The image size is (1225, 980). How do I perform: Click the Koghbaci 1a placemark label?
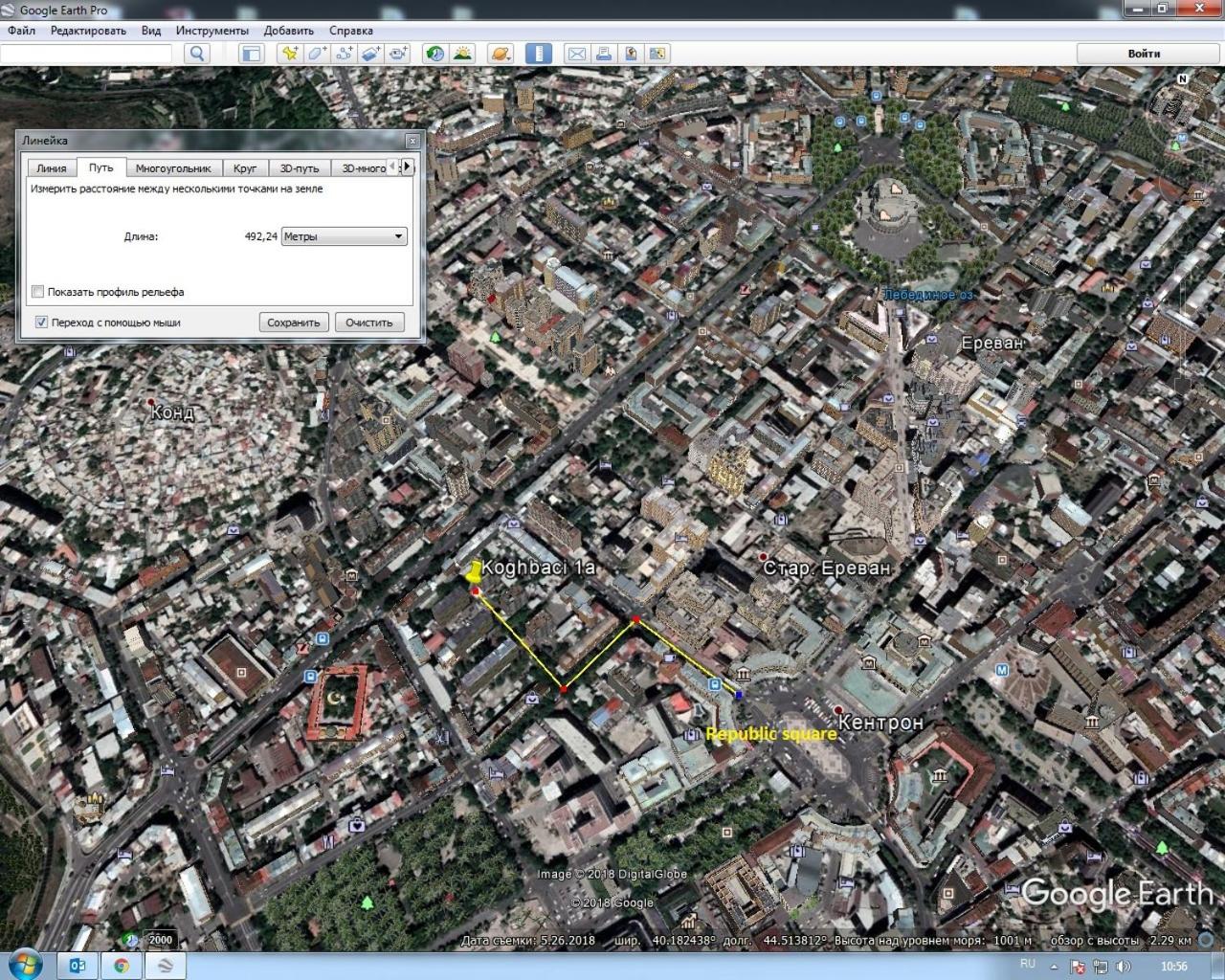coord(538,568)
